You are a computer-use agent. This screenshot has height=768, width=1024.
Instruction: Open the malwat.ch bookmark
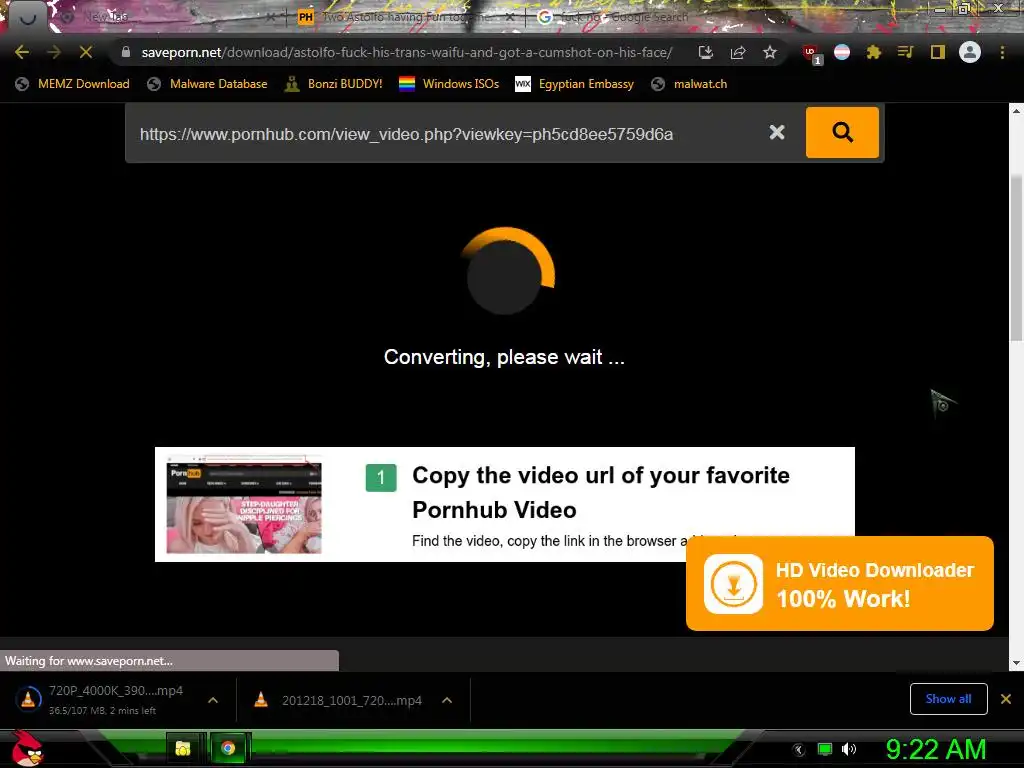(x=689, y=84)
